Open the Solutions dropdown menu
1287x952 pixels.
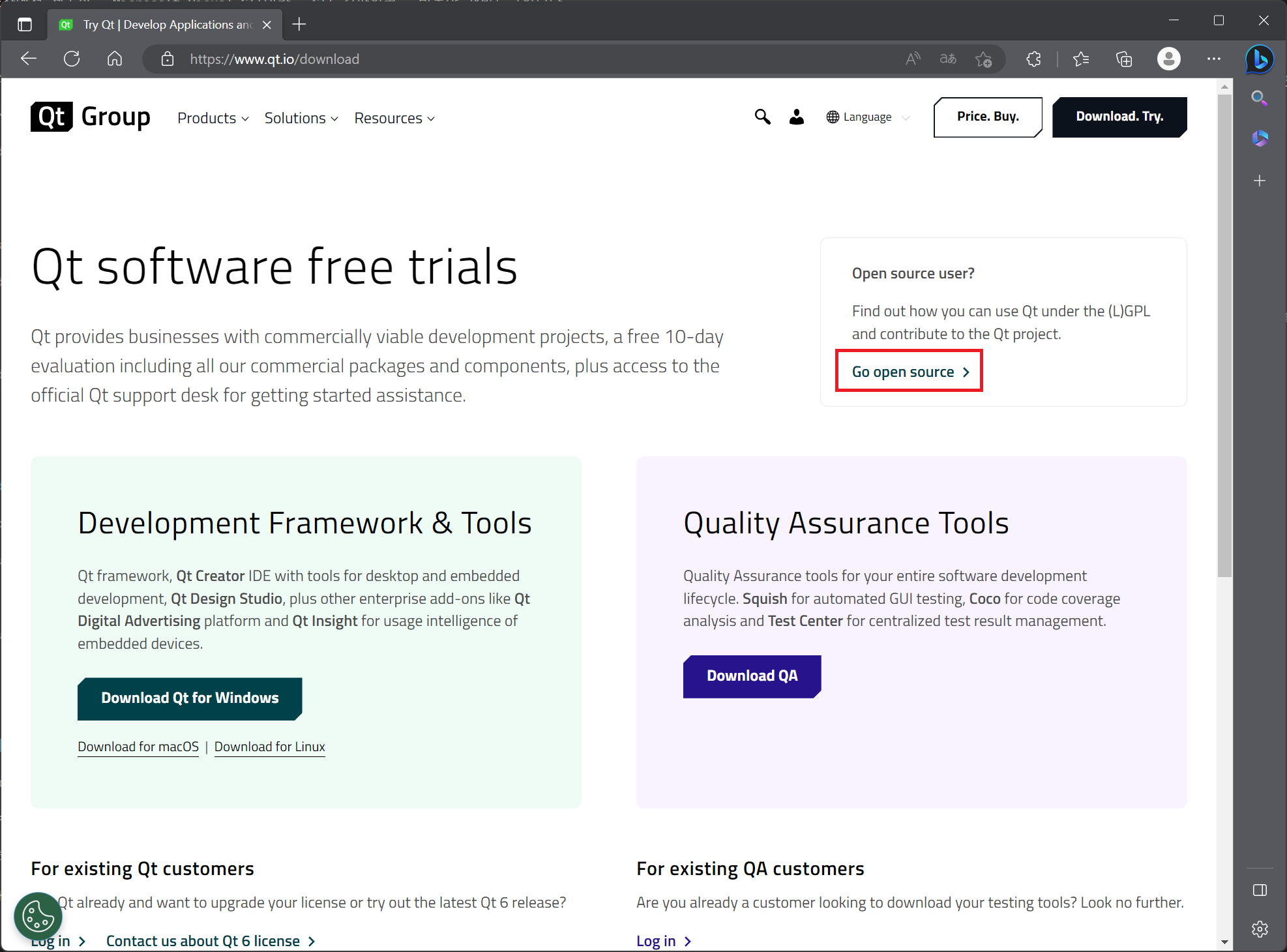pos(301,118)
